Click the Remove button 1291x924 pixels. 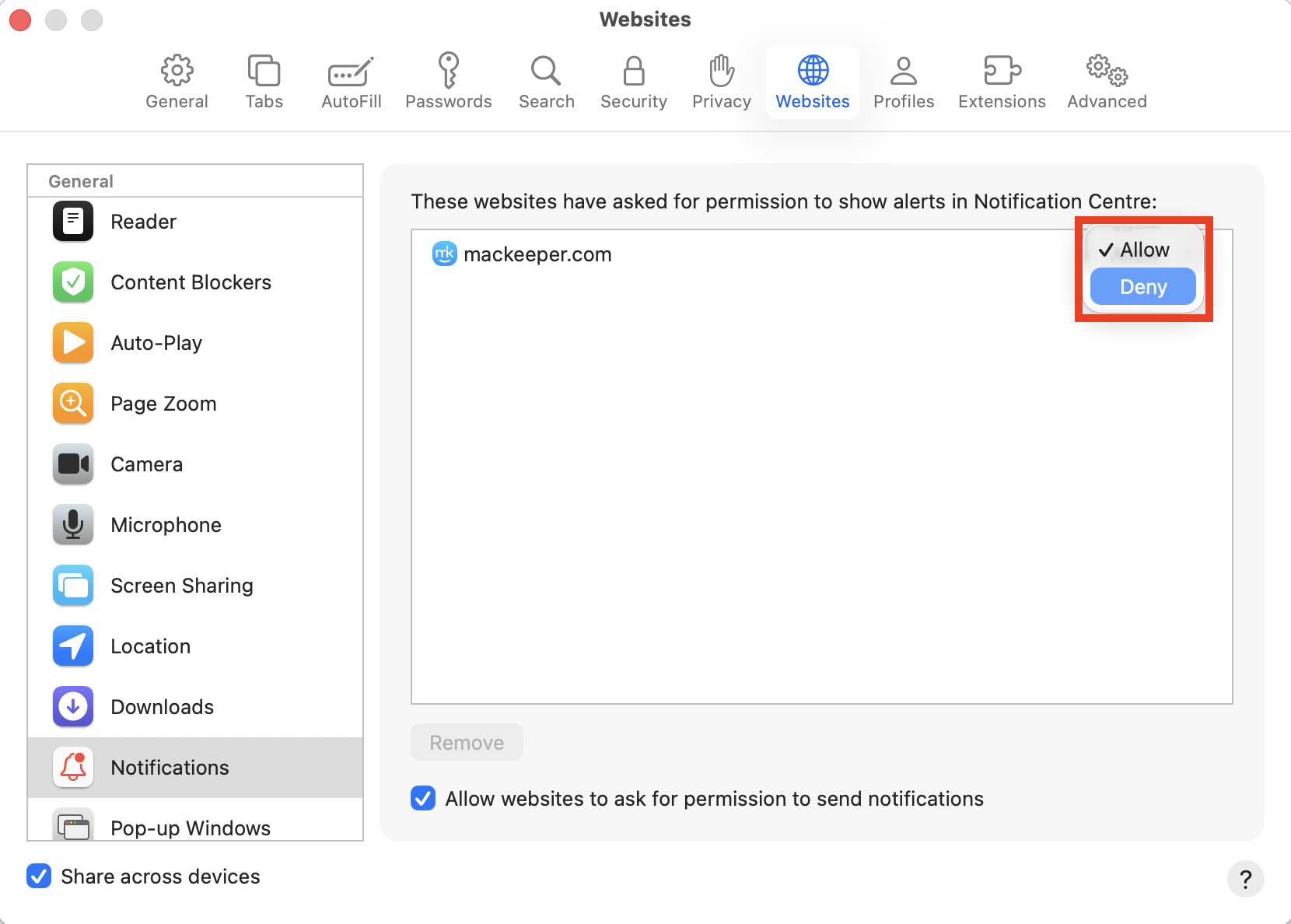[466, 742]
